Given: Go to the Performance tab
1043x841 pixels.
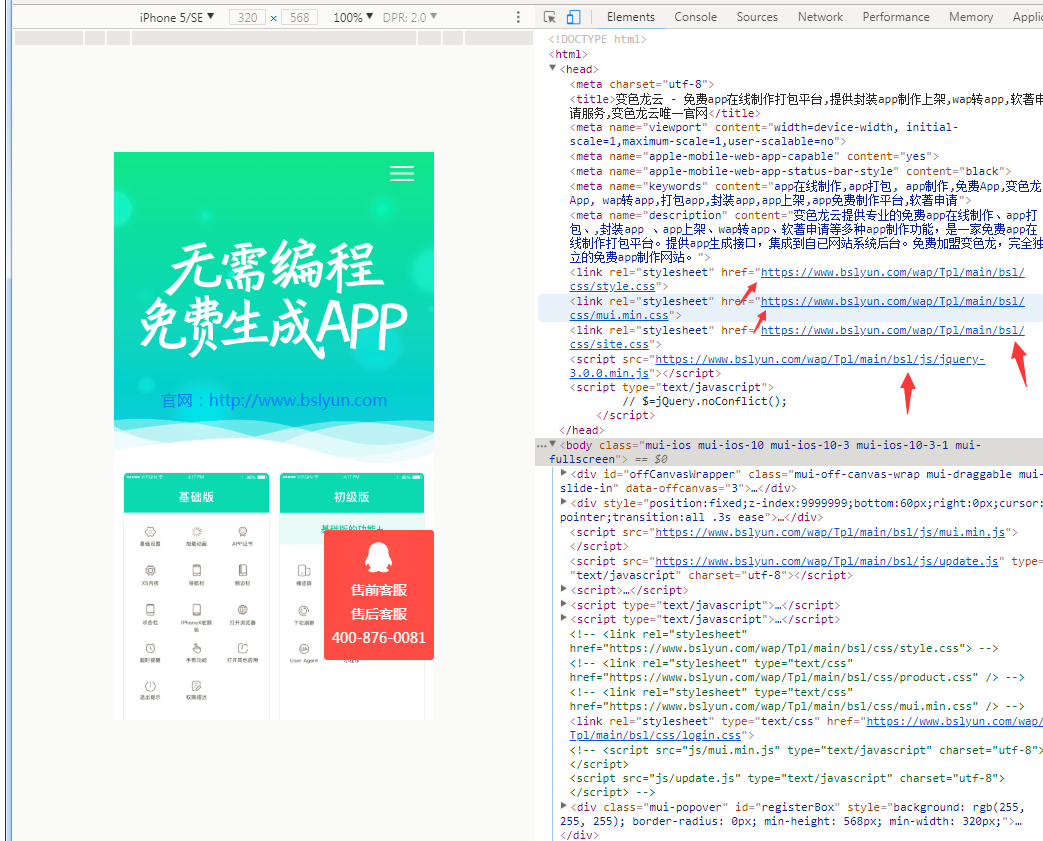Looking at the screenshot, I should [896, 17].
